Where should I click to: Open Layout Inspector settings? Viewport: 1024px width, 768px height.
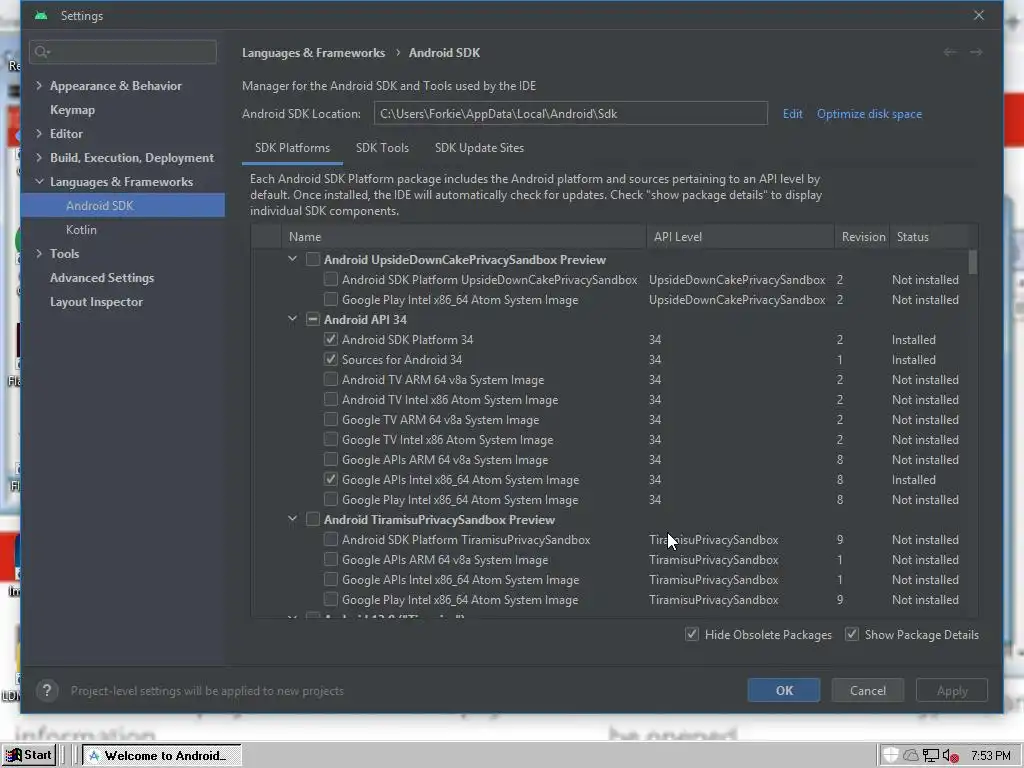[97, 302]
